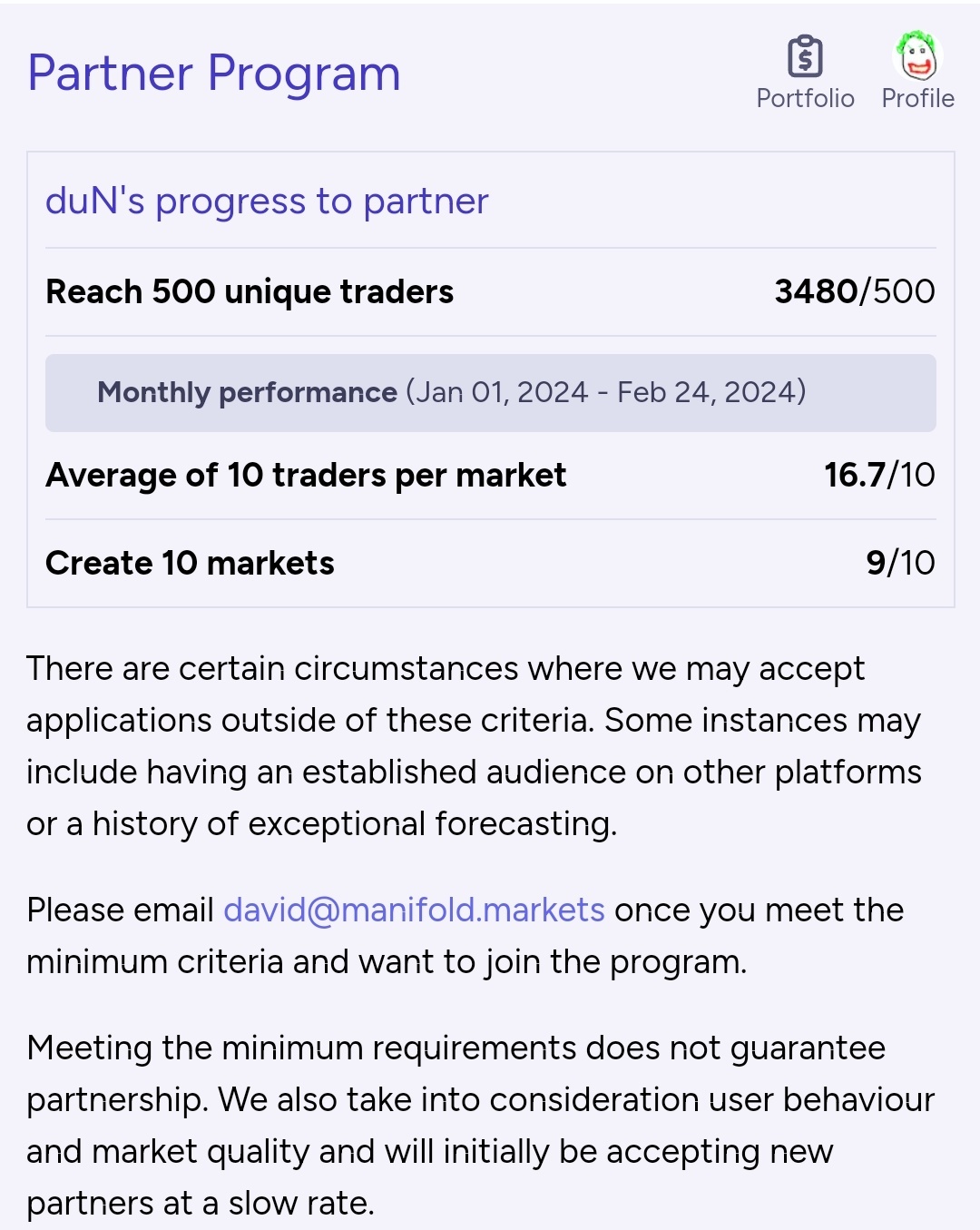The width and height of the screenshot is (980, 1230).
Task: Email david@manifold.markets link
Action: (x=414, y=910)
